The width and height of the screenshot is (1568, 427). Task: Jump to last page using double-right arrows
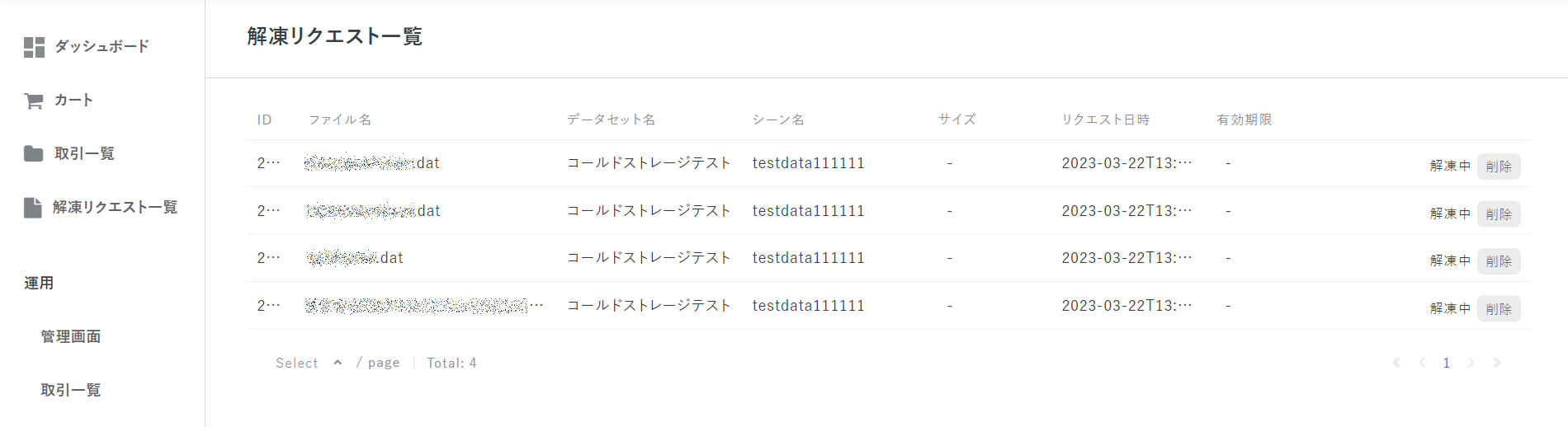point(1496,363)
